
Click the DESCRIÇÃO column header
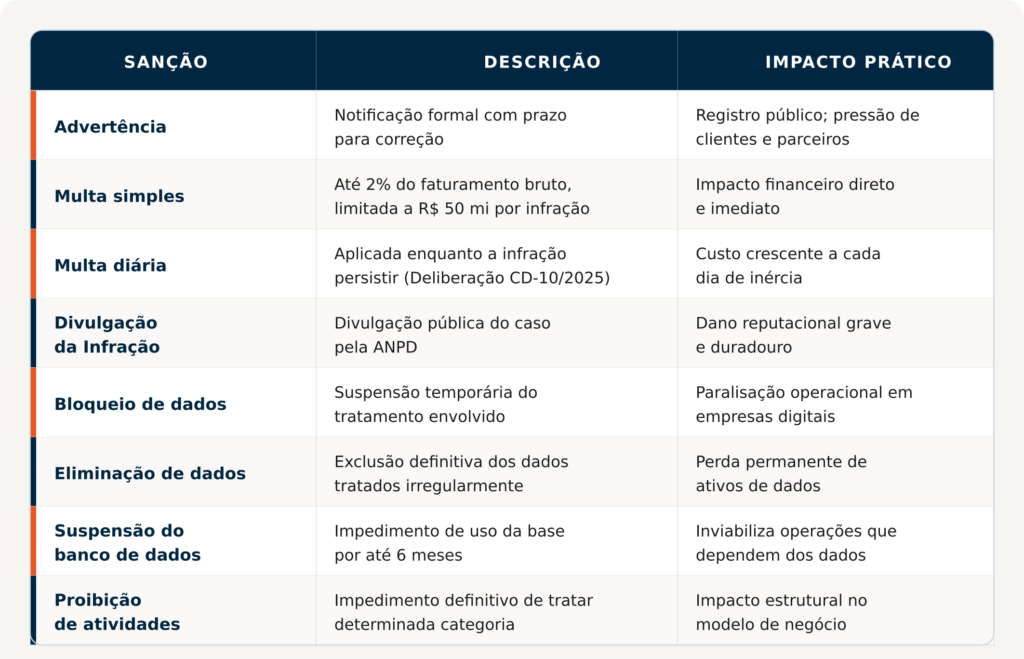(x=542, y=62)
